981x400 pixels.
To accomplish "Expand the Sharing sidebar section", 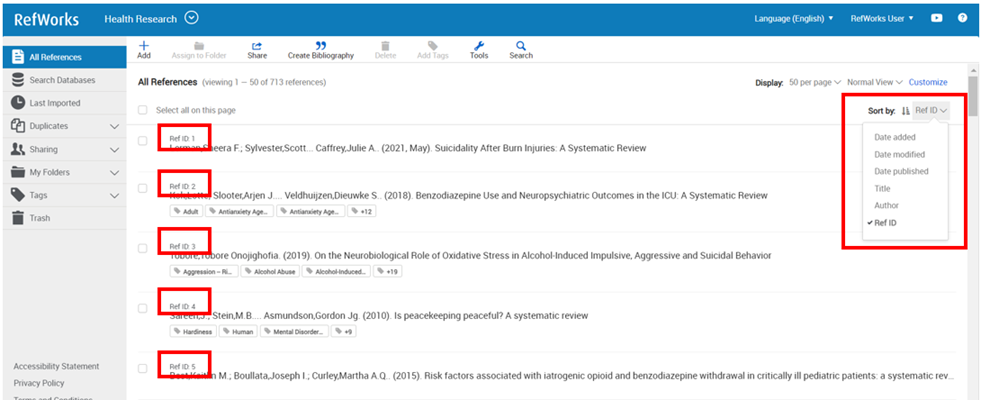I will point(114,149).
